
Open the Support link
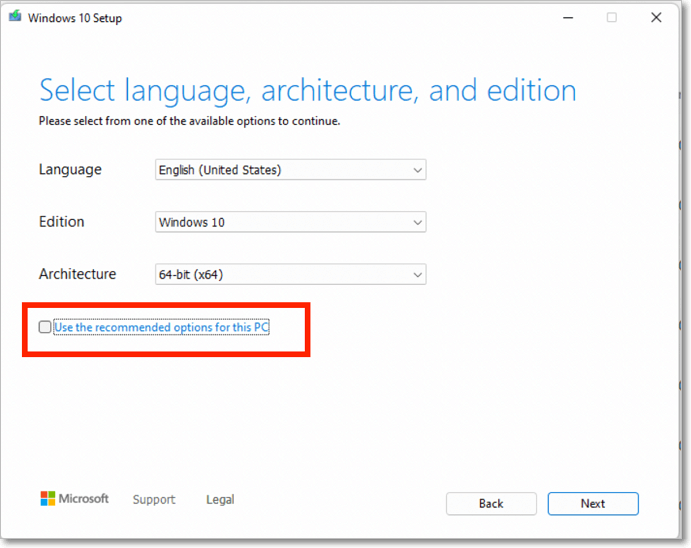pos(154,500)
